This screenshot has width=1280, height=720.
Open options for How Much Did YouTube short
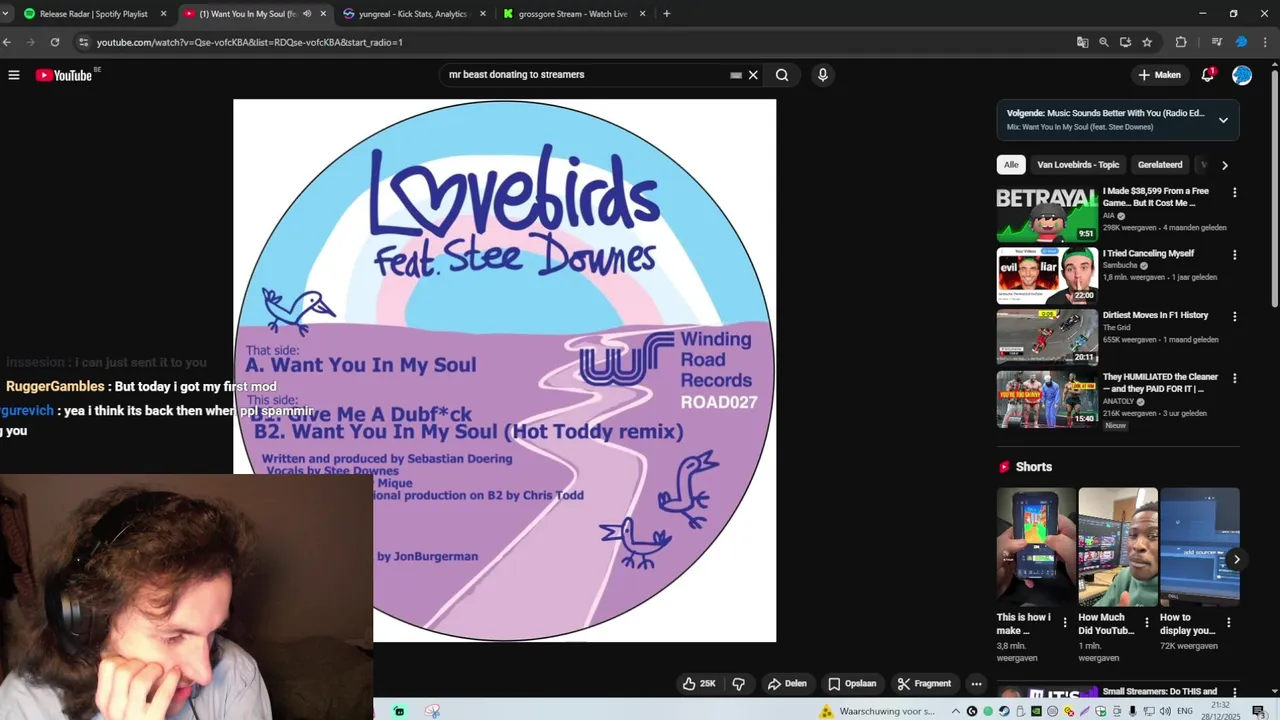tap(1147, 623)
